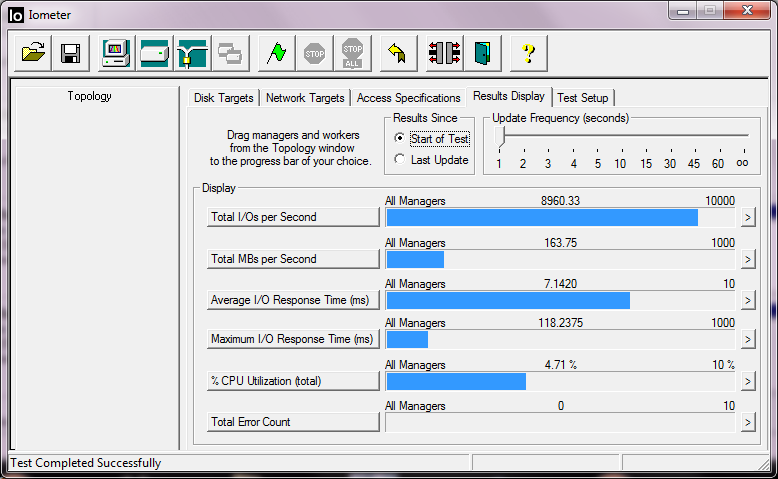Switch to the Network Targets tab
This screenshot has width=778, height=479.
(x=305, y=98)
